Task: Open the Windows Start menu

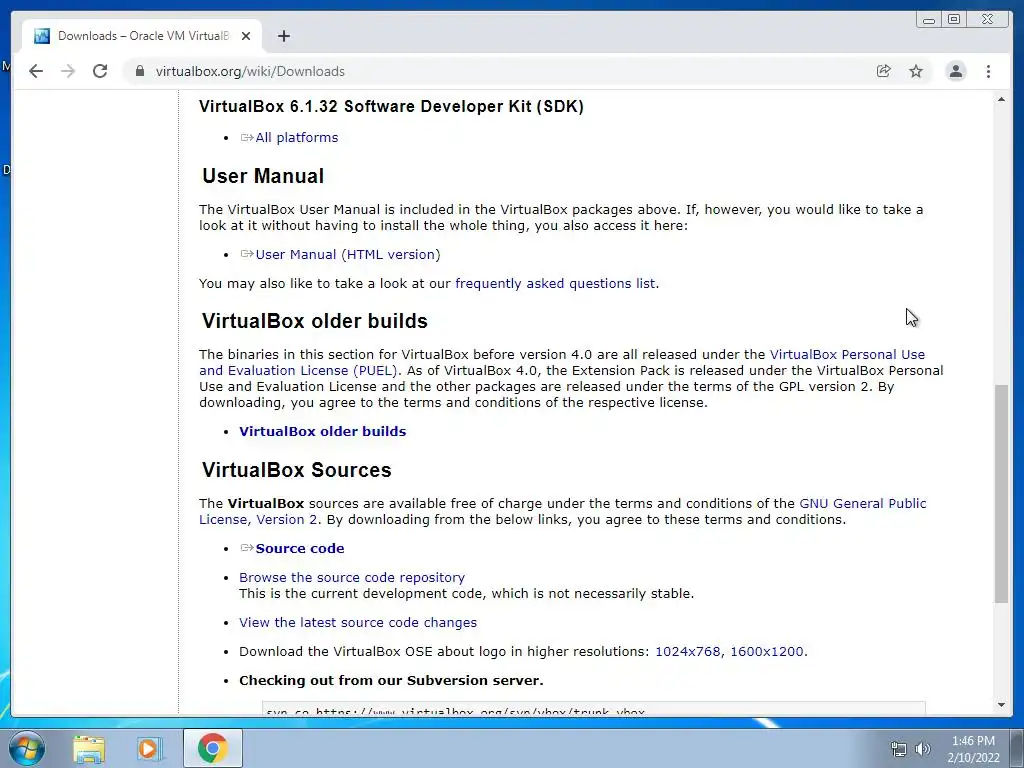Action: coord(27,748)
